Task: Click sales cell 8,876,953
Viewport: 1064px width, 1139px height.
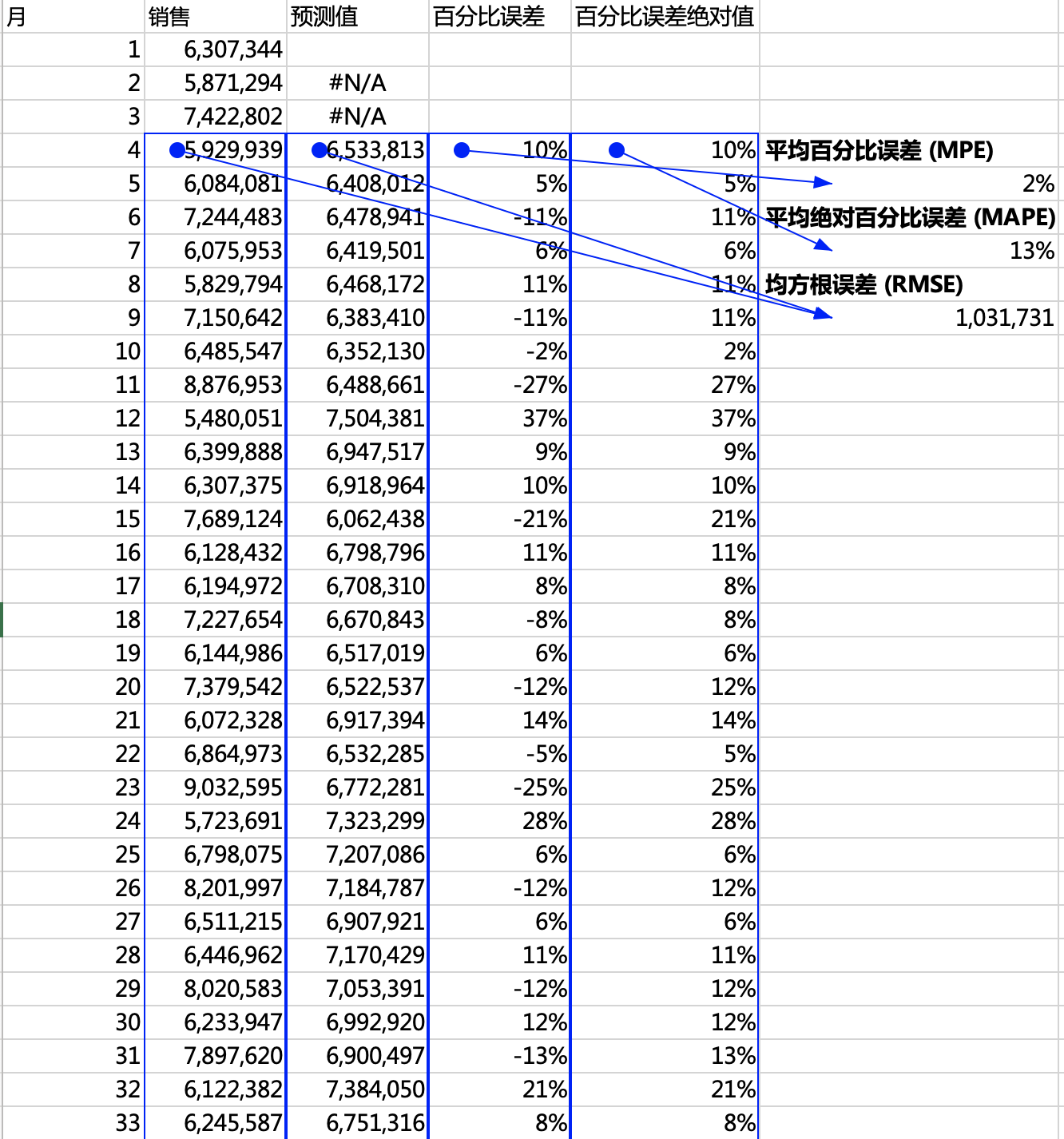Action: [x=215, y=385]
